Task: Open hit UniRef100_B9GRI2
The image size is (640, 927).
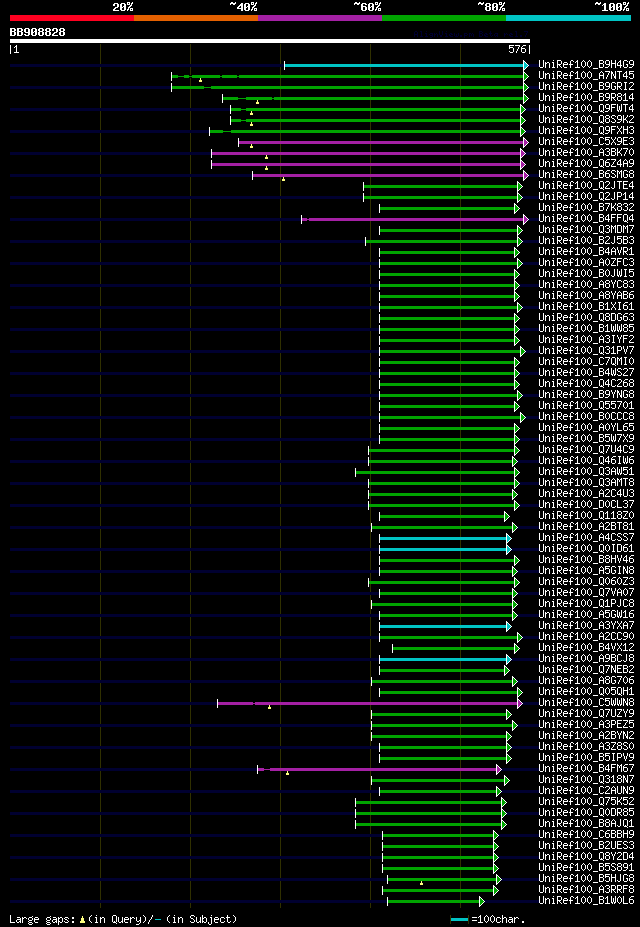Action: tap(587, 86)
